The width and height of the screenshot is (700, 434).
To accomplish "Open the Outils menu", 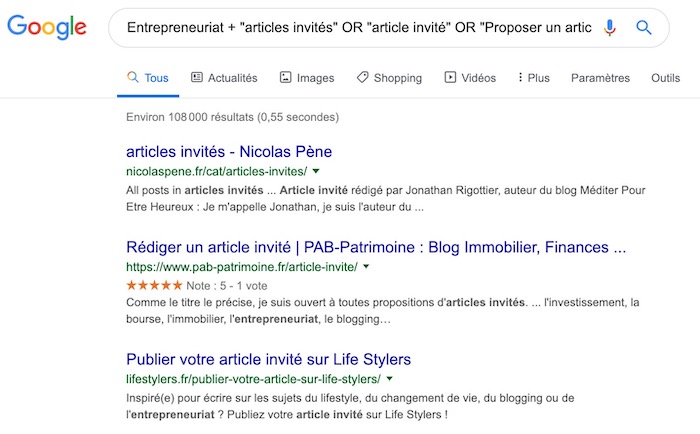I will tap(665, 78).
